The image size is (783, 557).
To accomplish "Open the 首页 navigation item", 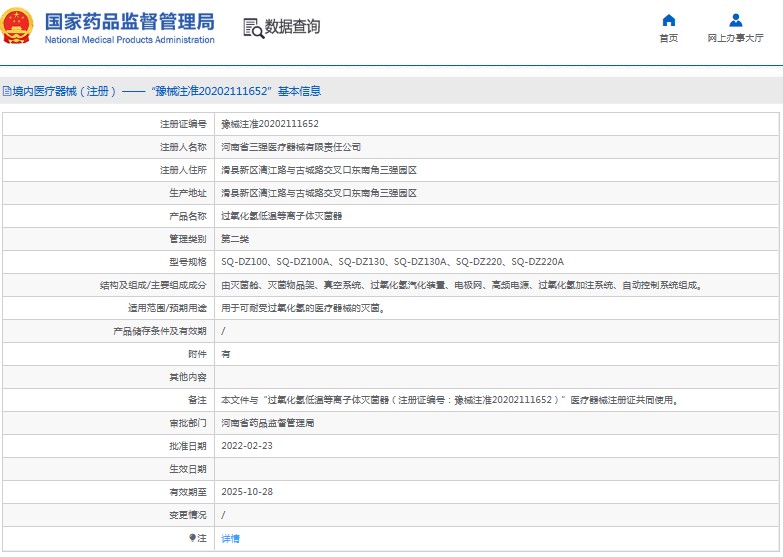I will coord(668,38).
